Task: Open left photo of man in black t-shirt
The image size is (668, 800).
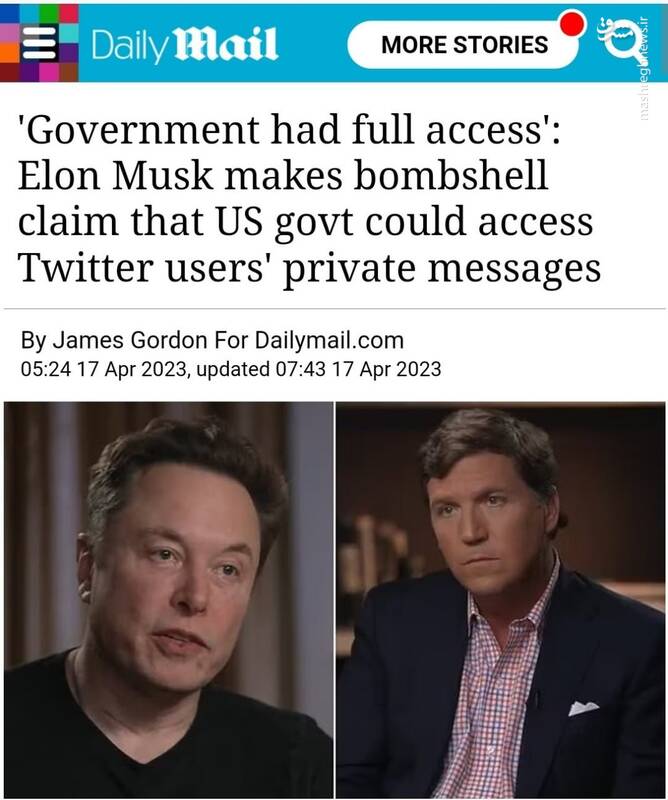Action: click(x=168, y=600)
